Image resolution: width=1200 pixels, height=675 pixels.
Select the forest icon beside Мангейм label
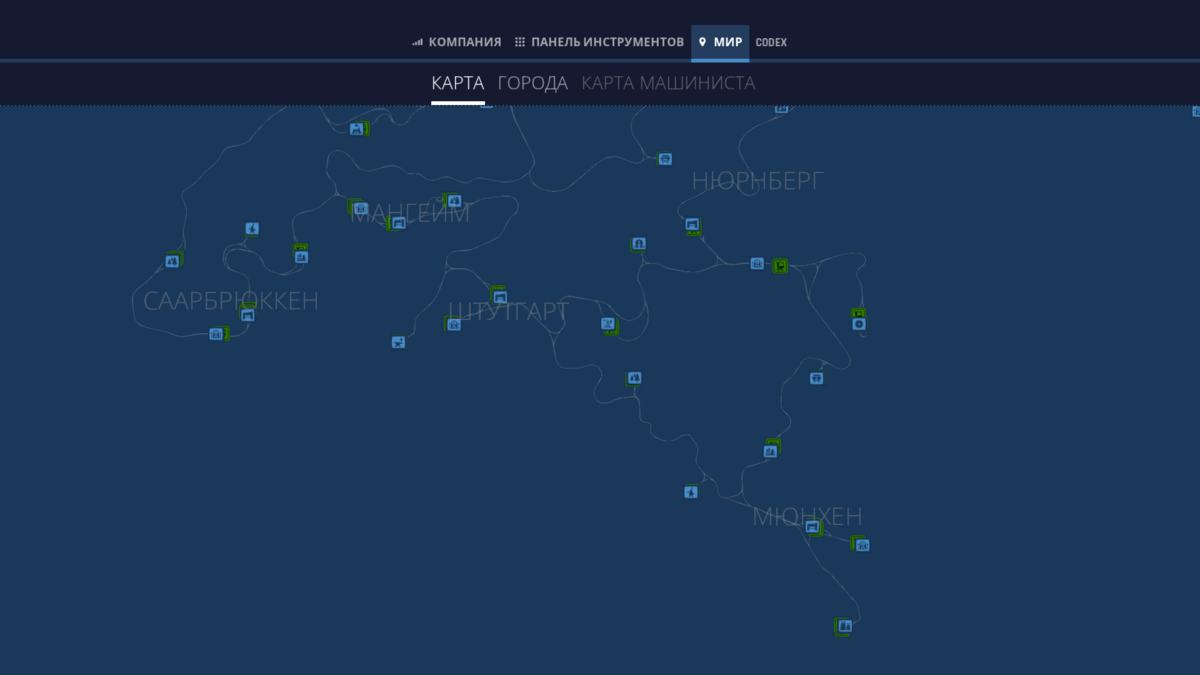point(453,201)
